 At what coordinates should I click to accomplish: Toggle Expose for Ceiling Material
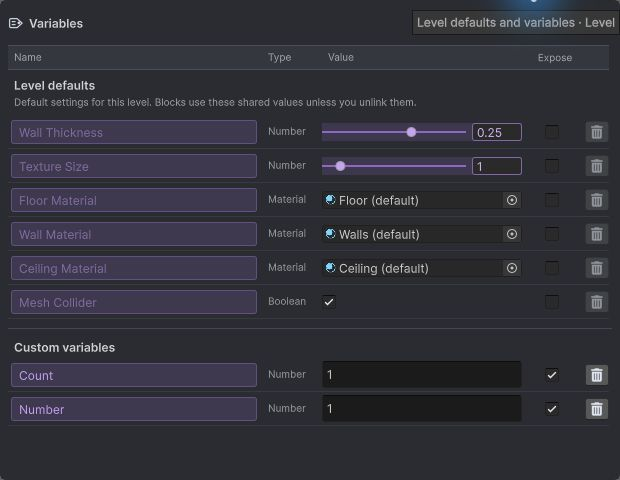pyautogui.click(x=552, y=268)
